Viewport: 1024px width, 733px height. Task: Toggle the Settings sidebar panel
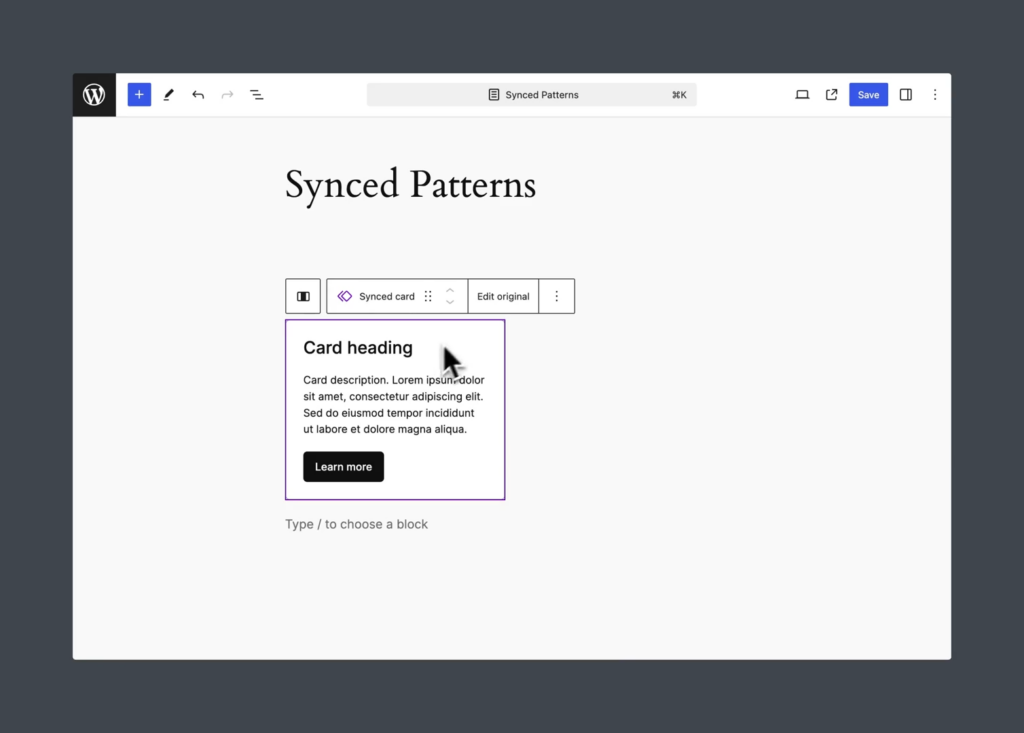(x=905, y=94)
